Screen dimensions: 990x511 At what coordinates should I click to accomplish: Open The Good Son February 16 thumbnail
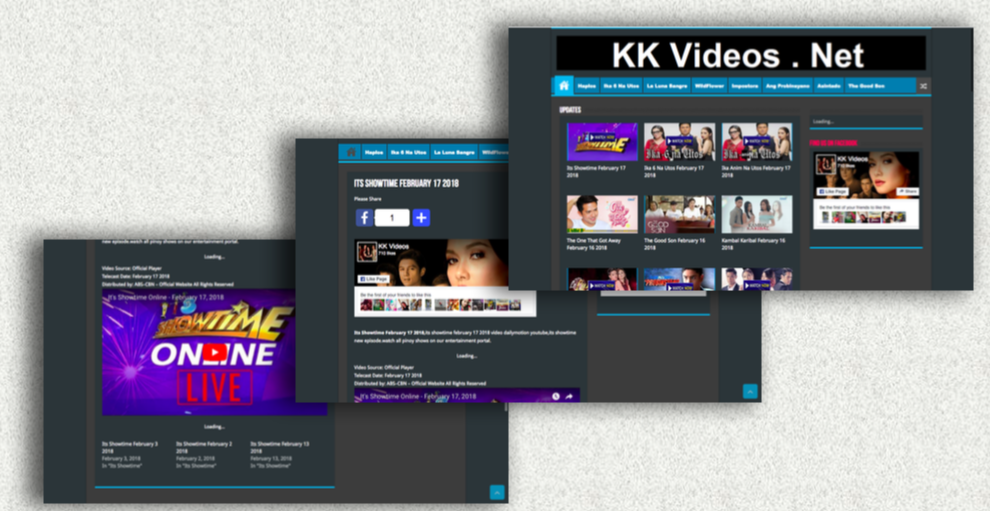pos(679,214)
